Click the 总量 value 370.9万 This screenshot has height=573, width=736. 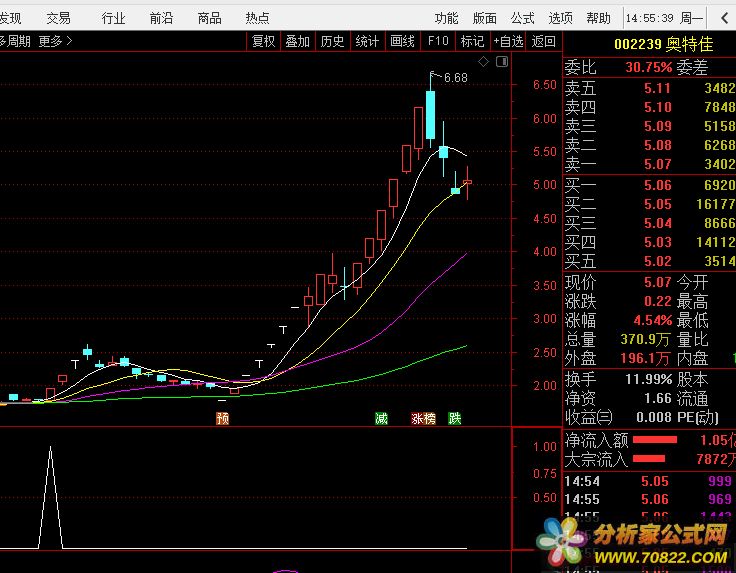(x=646, y=339)
